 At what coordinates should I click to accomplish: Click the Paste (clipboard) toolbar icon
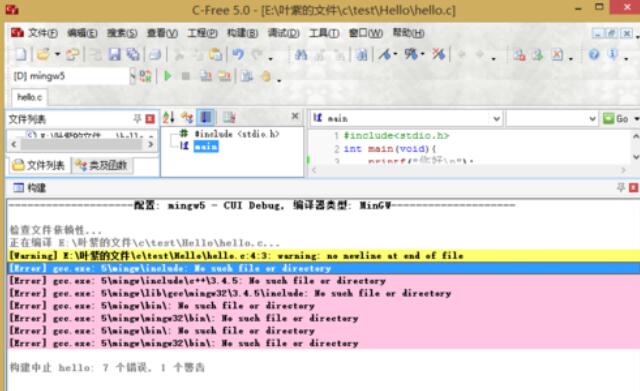(216, 54)
